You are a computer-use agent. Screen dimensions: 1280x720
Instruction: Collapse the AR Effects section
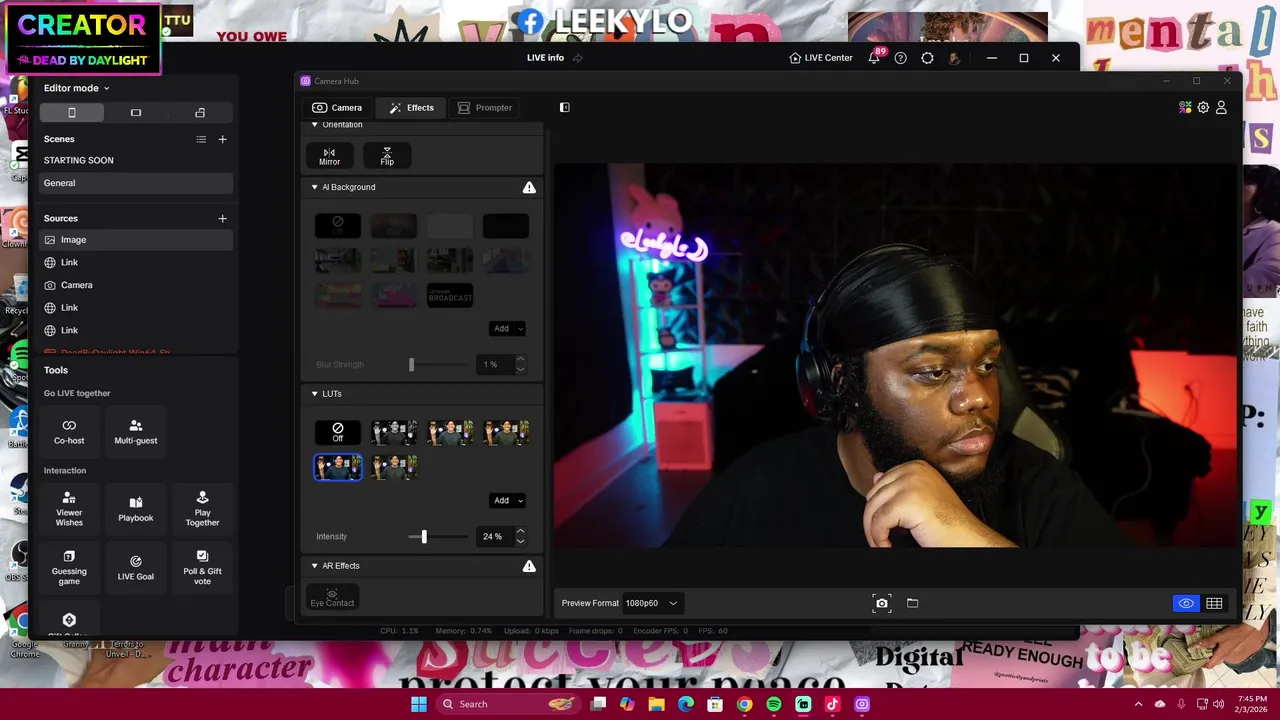tap(314, 566)
